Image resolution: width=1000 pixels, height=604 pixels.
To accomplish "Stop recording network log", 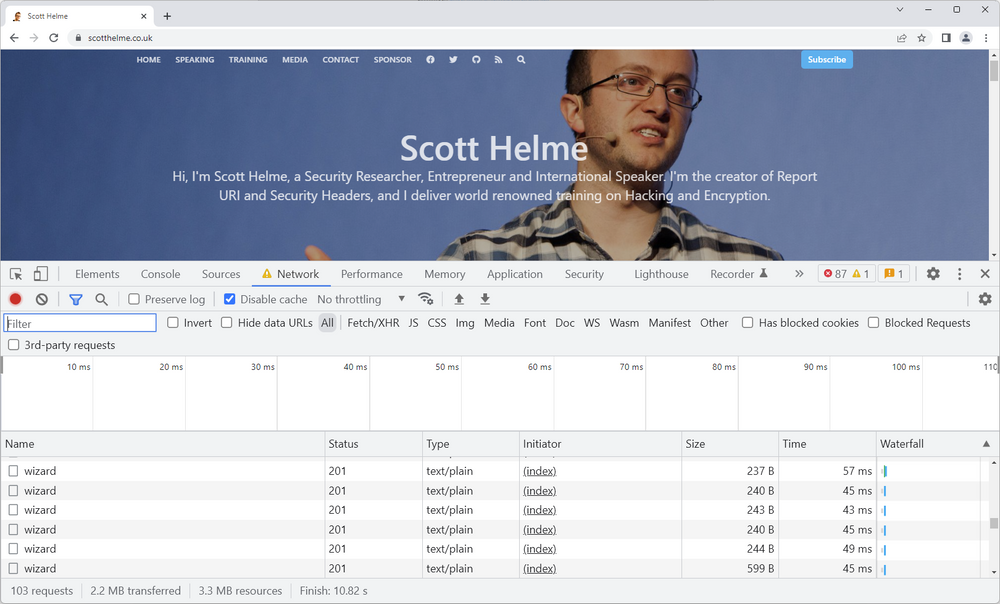I will [x=15, y=299].
